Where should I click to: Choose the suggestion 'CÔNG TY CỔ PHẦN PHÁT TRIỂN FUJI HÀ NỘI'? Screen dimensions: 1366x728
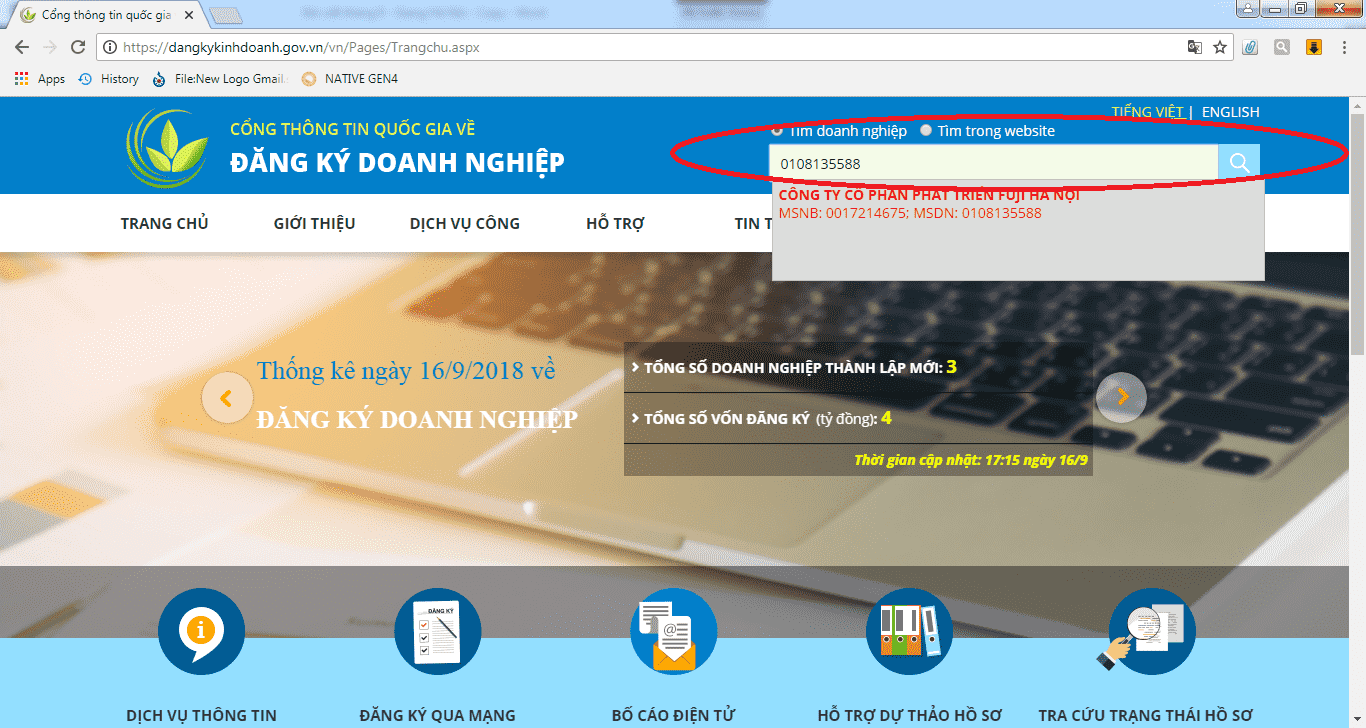tap(929, 195)
